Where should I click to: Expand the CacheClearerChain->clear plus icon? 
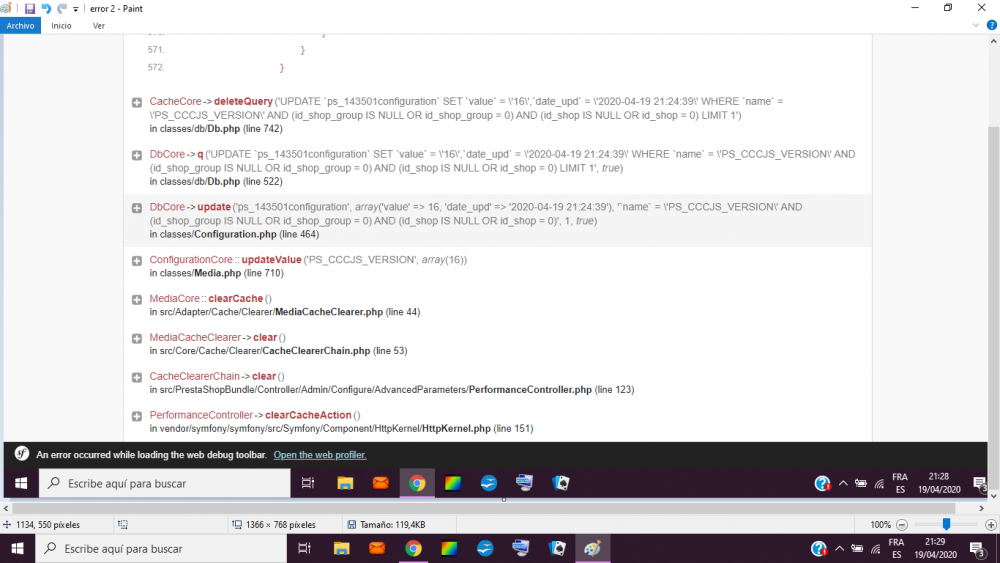(x=136, y=377)
